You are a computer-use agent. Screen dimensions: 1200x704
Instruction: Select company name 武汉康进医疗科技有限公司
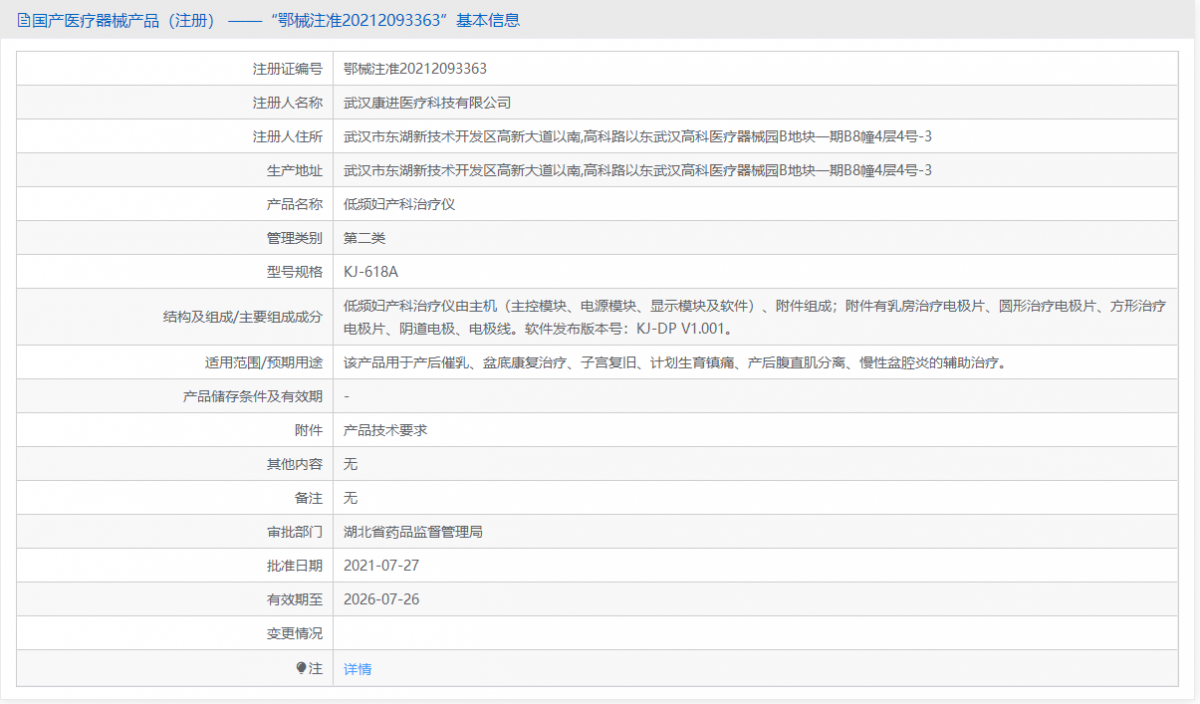(427, 103)
